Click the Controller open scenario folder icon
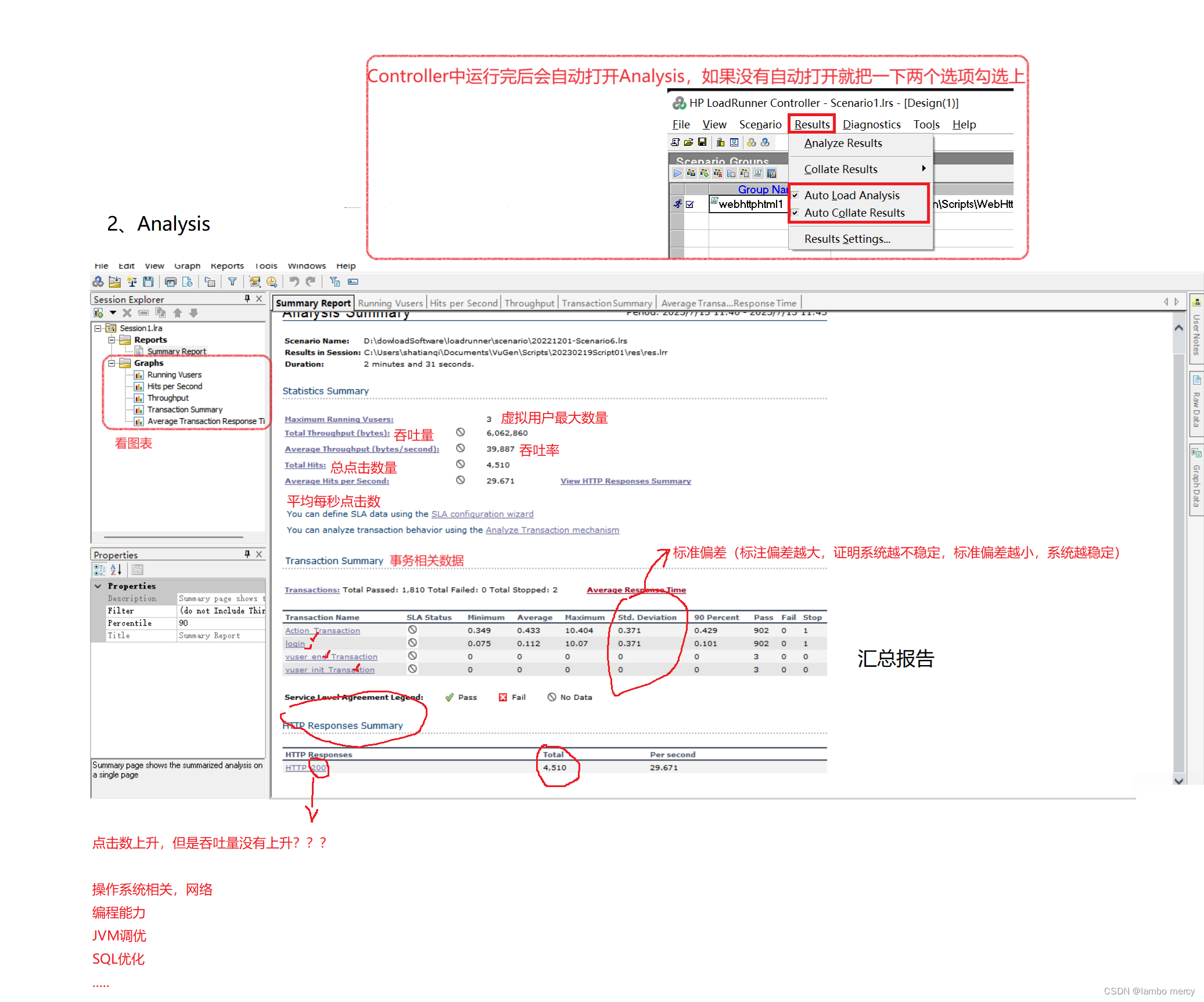The height and width of the screenshot is (1002, 1204). (688, 142)
